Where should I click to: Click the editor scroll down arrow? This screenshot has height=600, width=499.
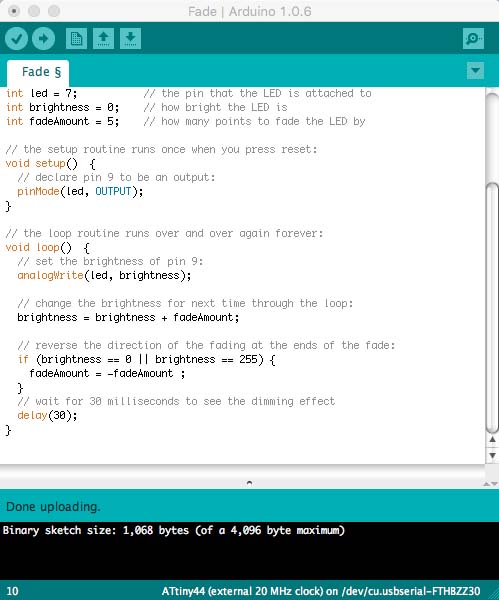coord(492,455)
